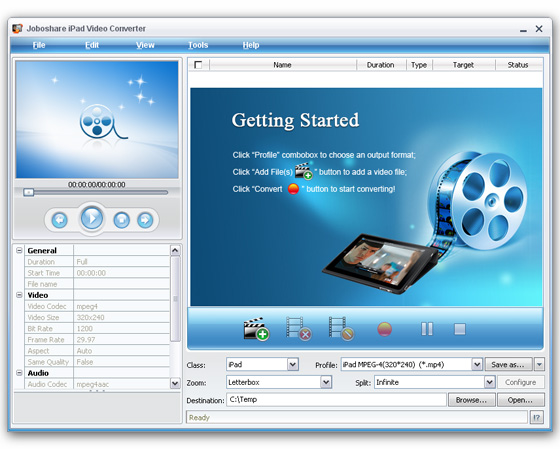Click the Remove file filmstrip icon

(x=299, y=329)
